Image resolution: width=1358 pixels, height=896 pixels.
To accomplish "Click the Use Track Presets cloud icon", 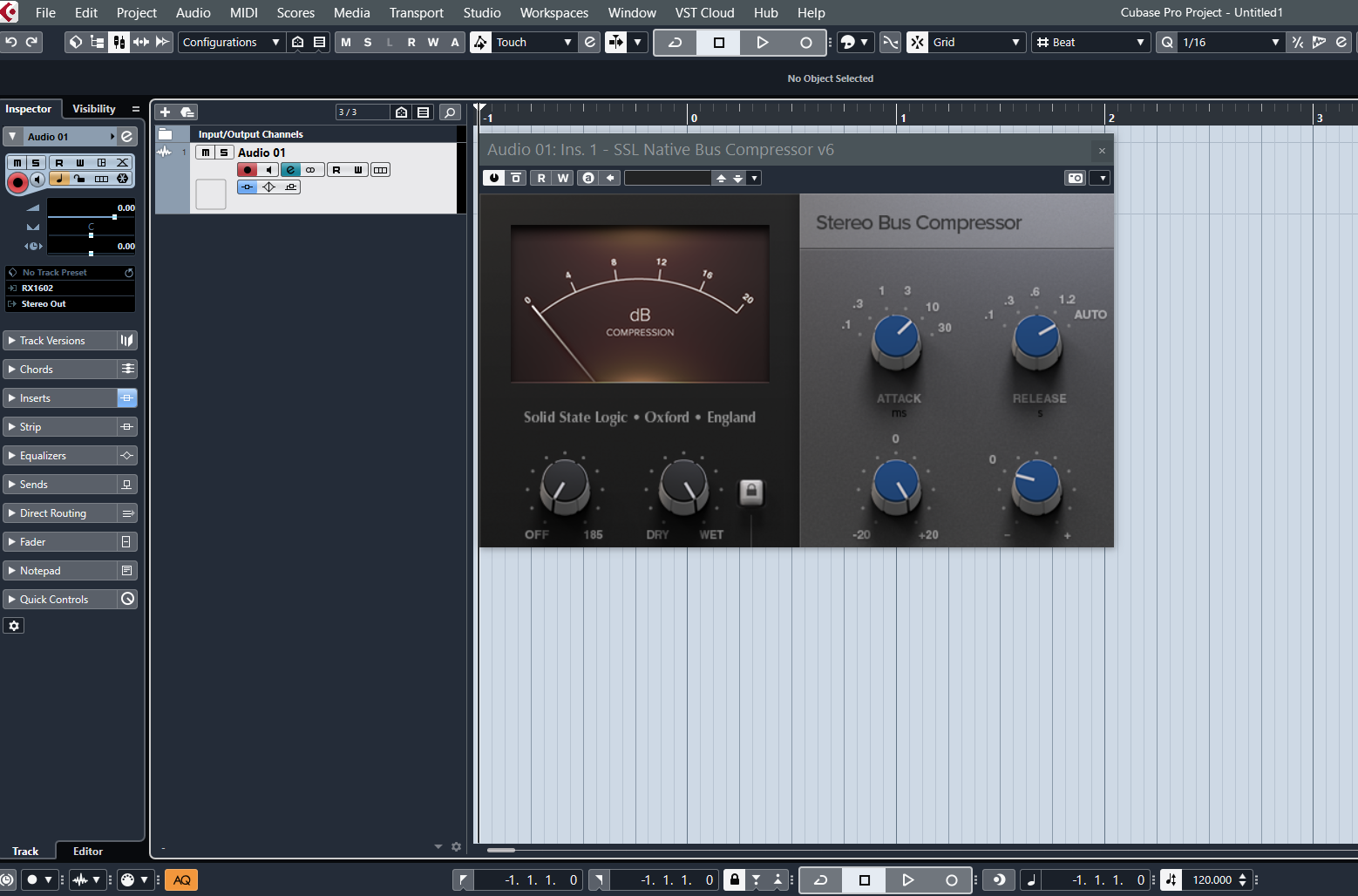I will pyautogui.click(x=187, y=112).
